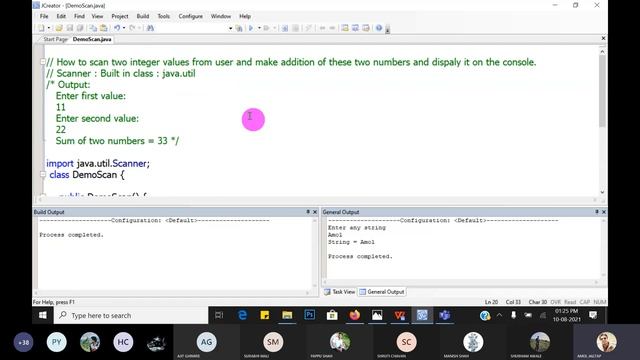Click the OVR indicator in status bar
The width and height of the screenshot is (640, 360).
pyautogui.click(x=556, y=302)
